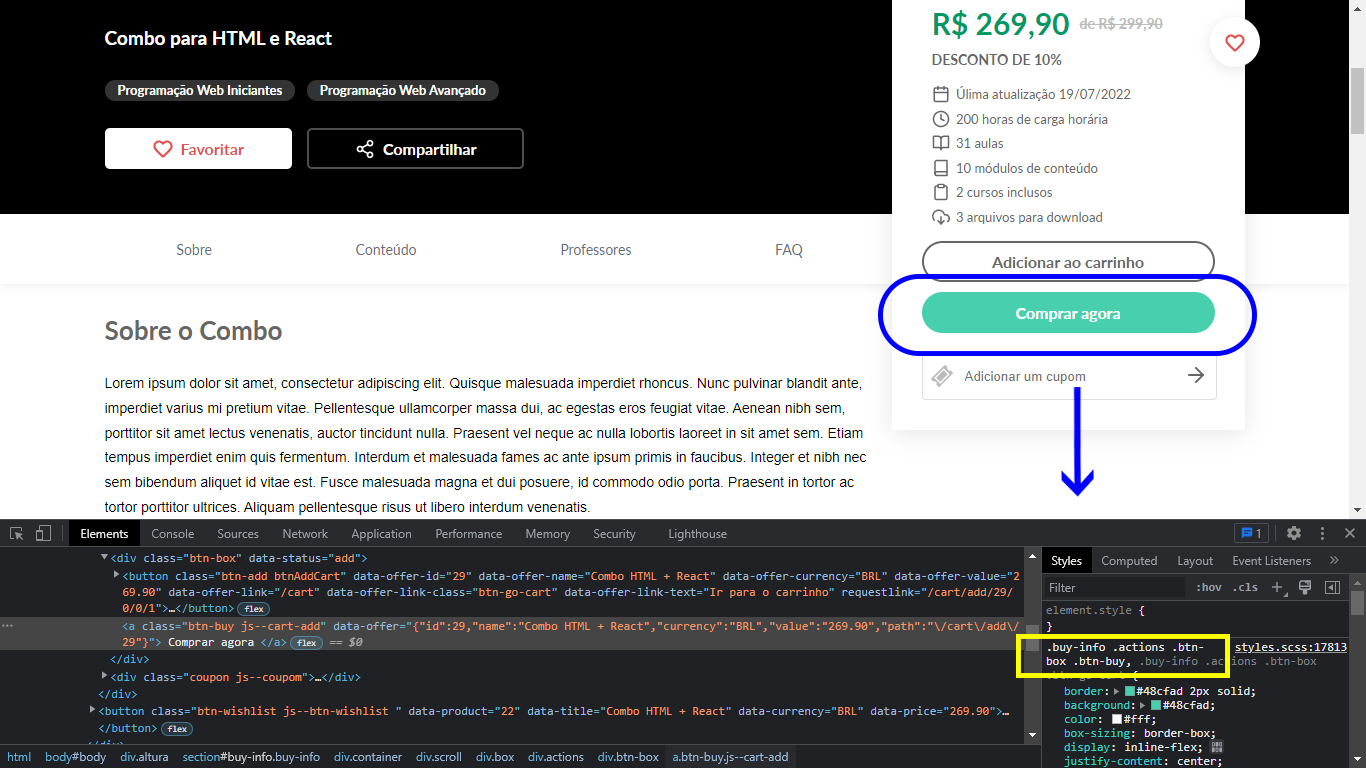
Task: Click the Programação Web Iniciantes tag
Action: [x=200, y=90]
